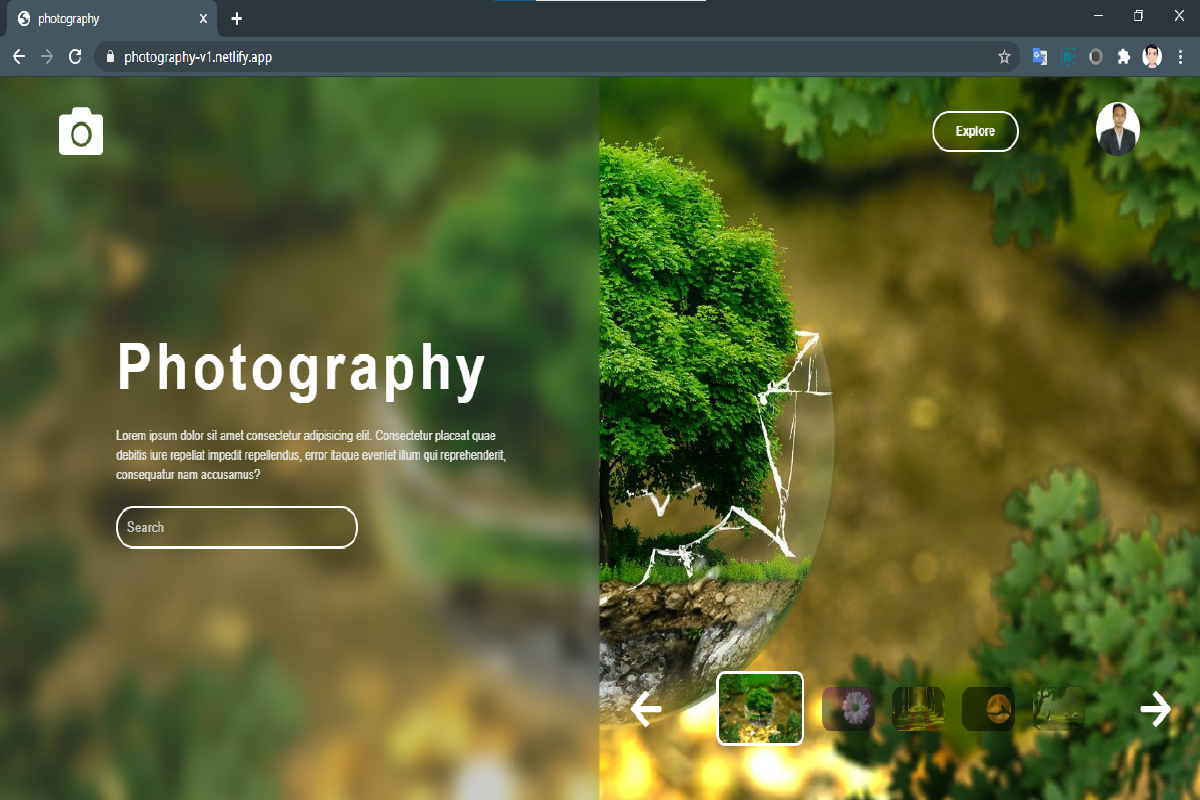Open the Explore button
Viewport: 1200px width, 800px height.
[975, 131]
